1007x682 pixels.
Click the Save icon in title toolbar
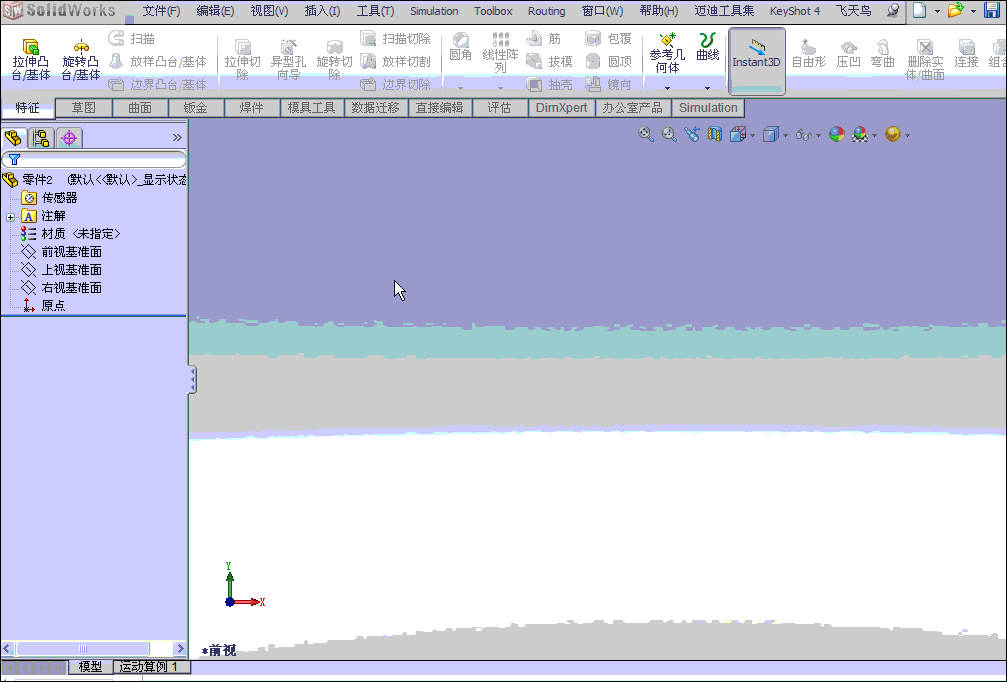click(992, 10)
